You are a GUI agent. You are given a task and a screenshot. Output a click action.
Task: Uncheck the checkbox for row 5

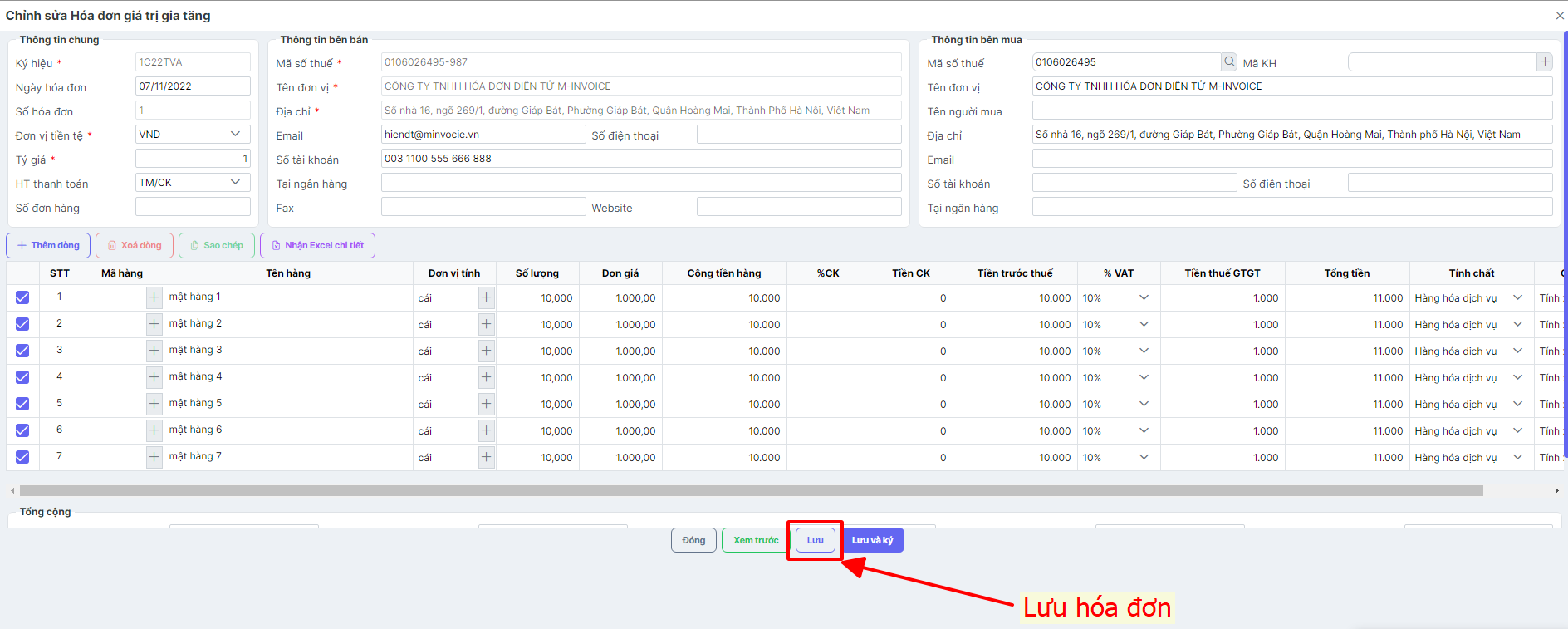pos(22,404)
